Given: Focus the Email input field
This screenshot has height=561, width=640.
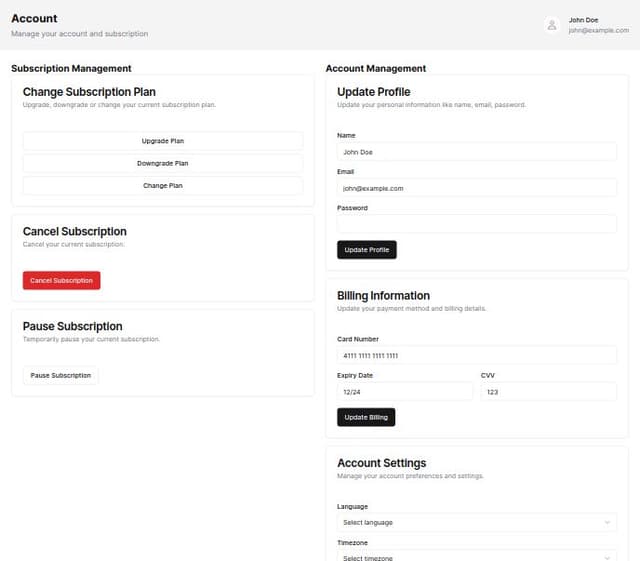Looking at the screenshot, I should (x=477, y=188).
